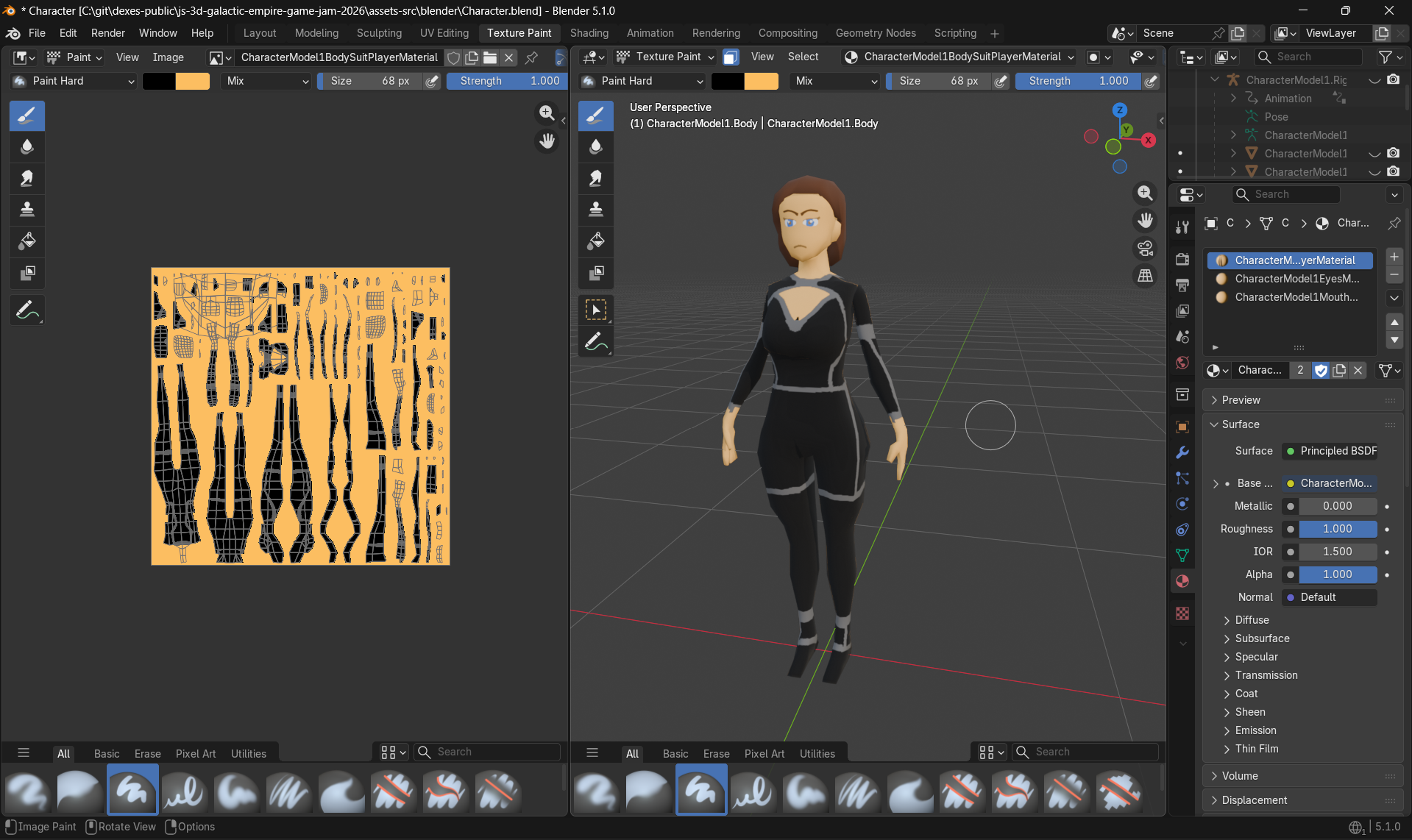Toggle fake user shield on the material
Viewport: 1412px width, 840px height.
coord(1321,370)
